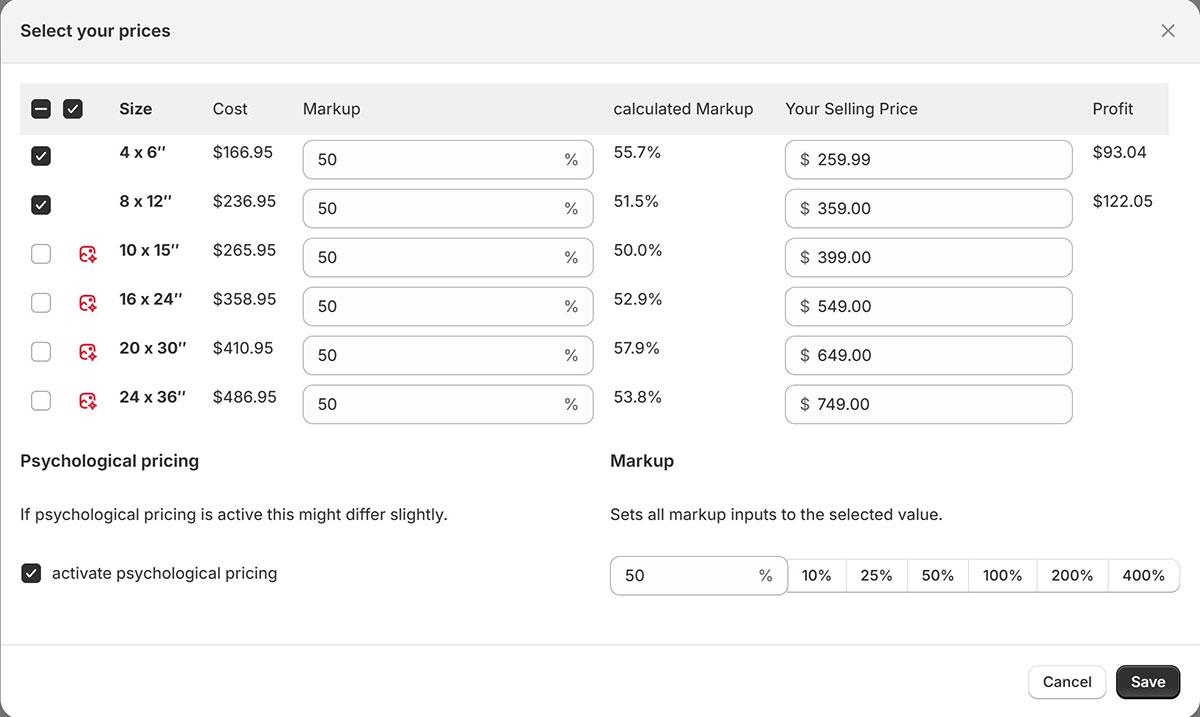Click the calculated Markup column header
This screenshot has width=1200, height=717.
pyautogui.click(x=683, y=109)
